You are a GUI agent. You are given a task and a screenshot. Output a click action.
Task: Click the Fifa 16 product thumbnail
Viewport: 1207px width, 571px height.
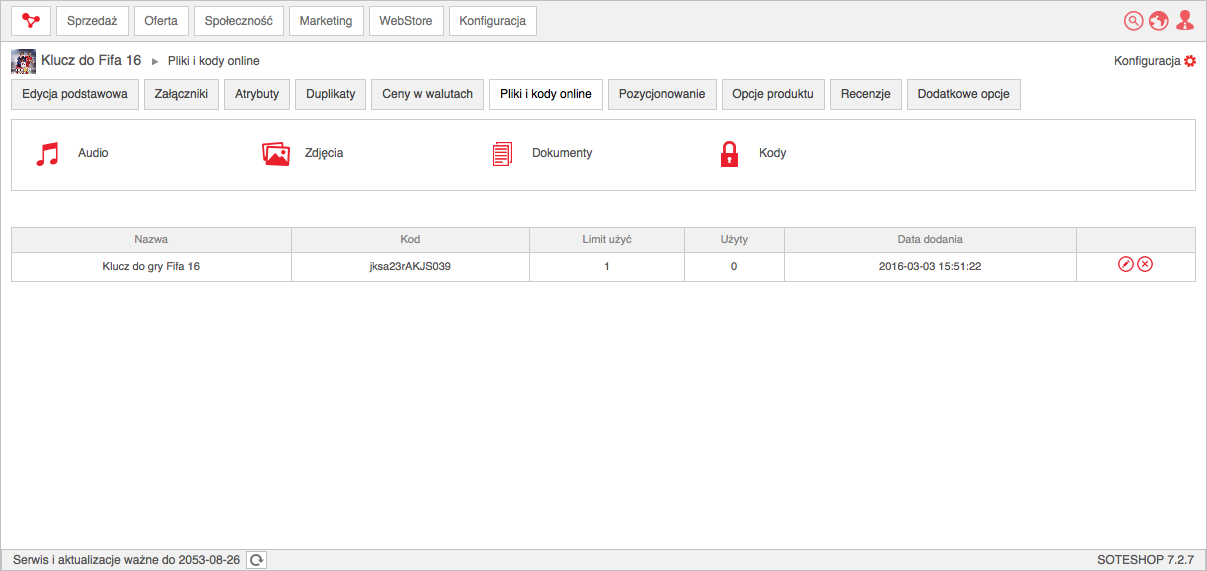[23, 61]
